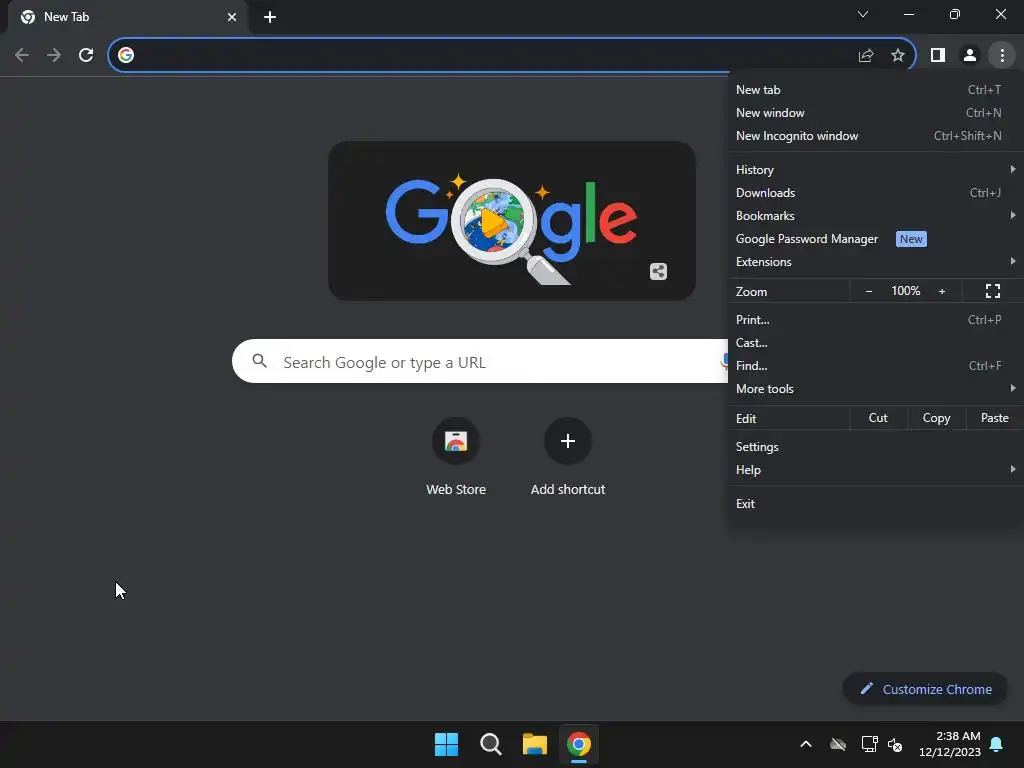Click the muted volume tray icon
The image size is (1024, 768).
(x=895, y=744)
